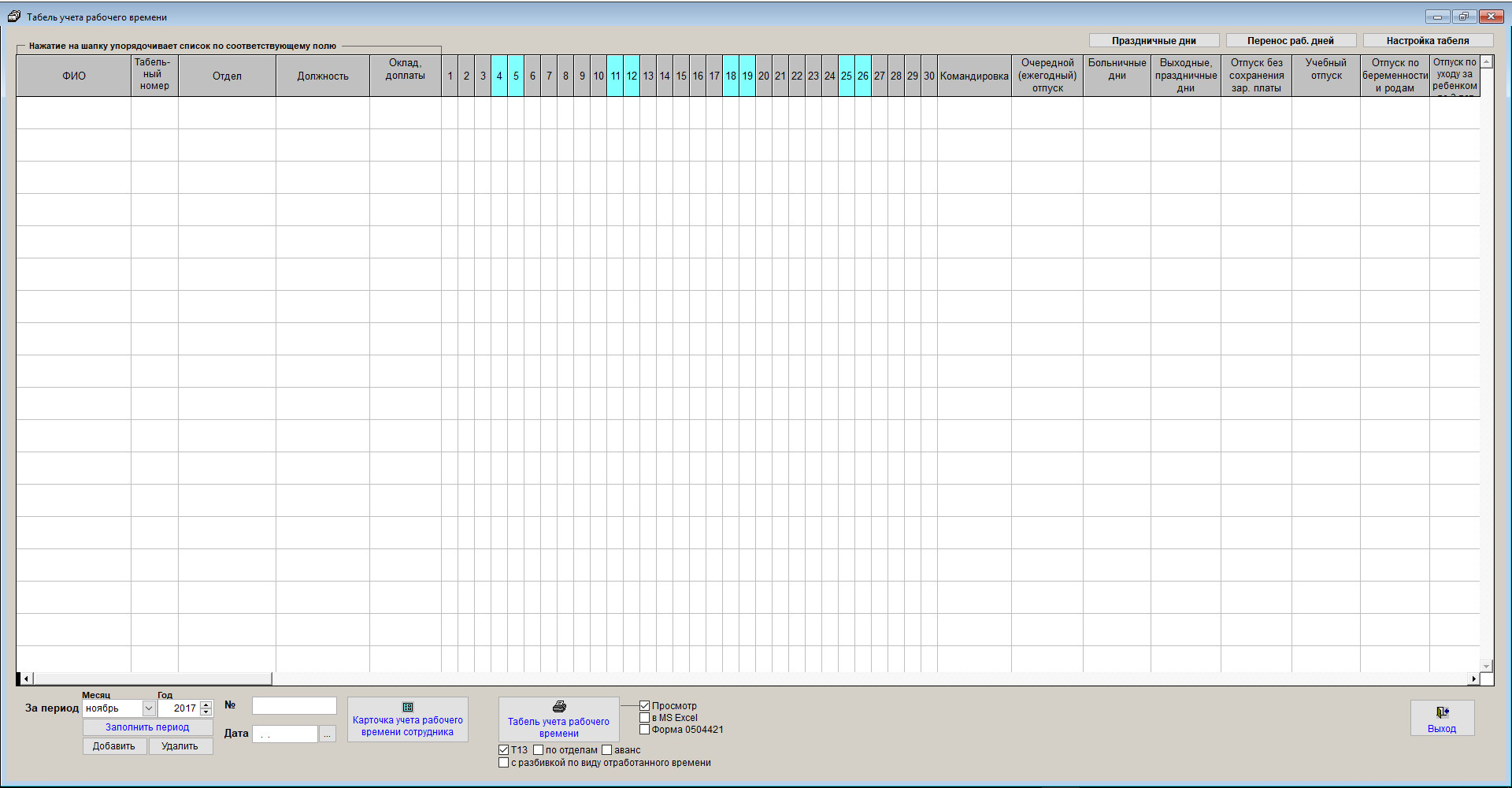
Task: Sort by Оклад, доплаты column header
Action: (406, 76)
